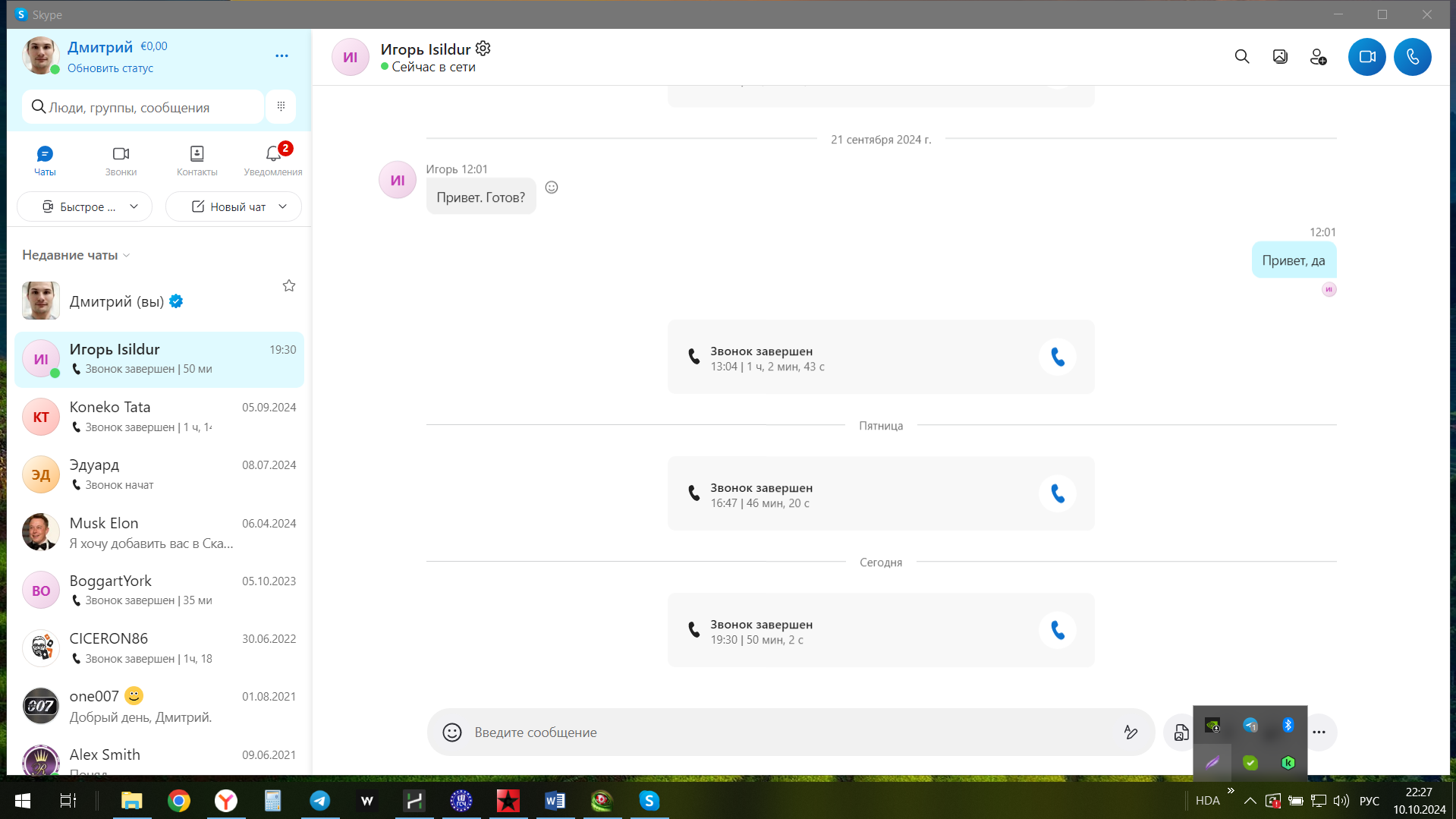Open more options beside message input
This screenshot has width=1456, height=819.
click(1319, 732)
